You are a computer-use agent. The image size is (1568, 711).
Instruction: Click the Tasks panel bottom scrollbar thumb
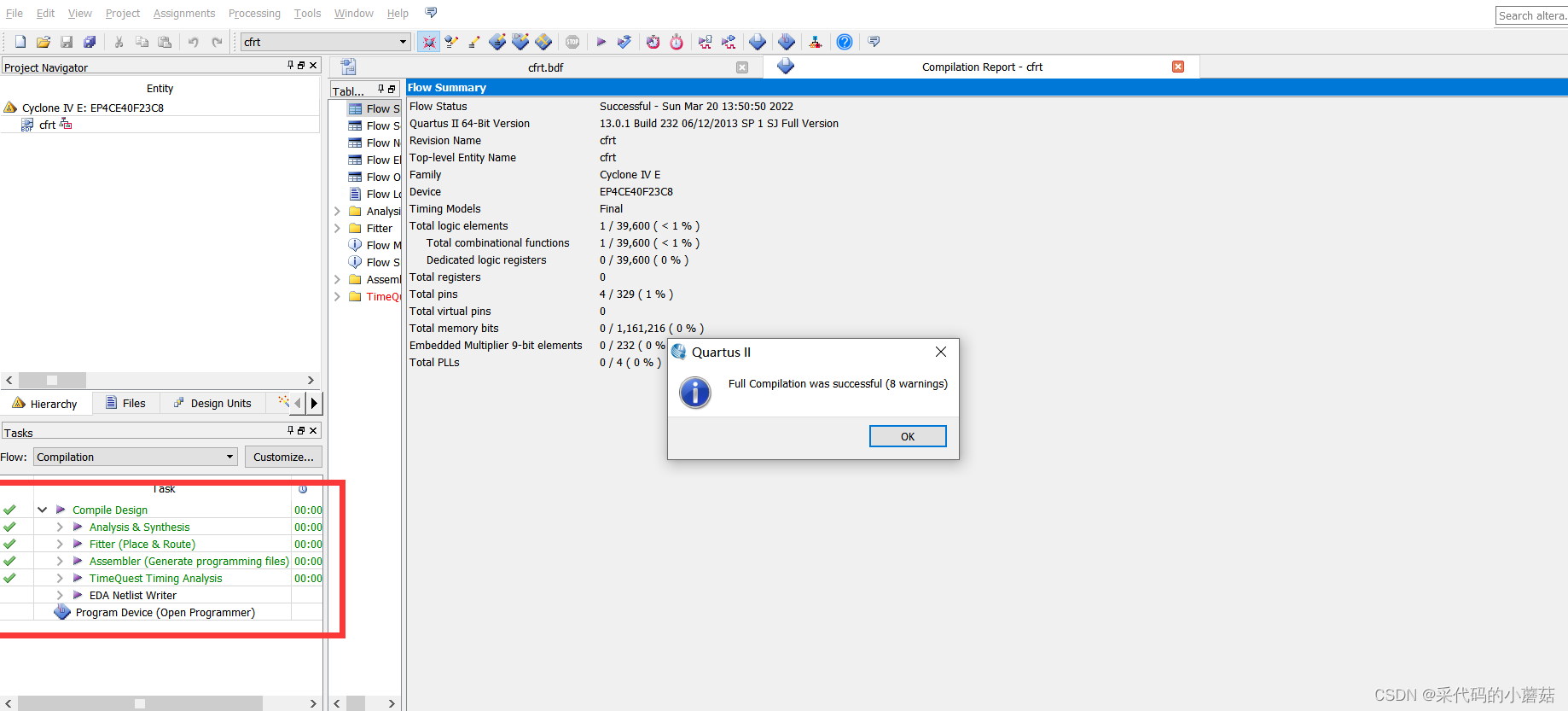coord(140,703)
